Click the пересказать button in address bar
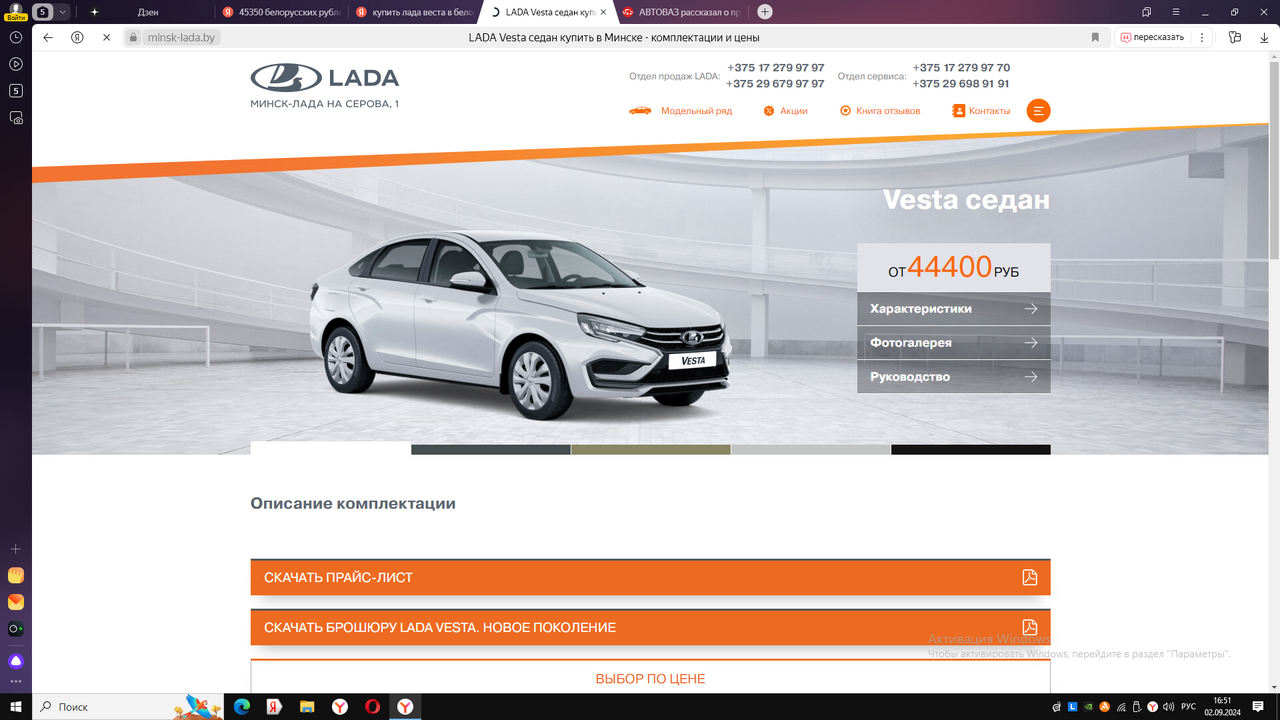The height and width of the screenshot is (720, 1280). point(1153,37)
